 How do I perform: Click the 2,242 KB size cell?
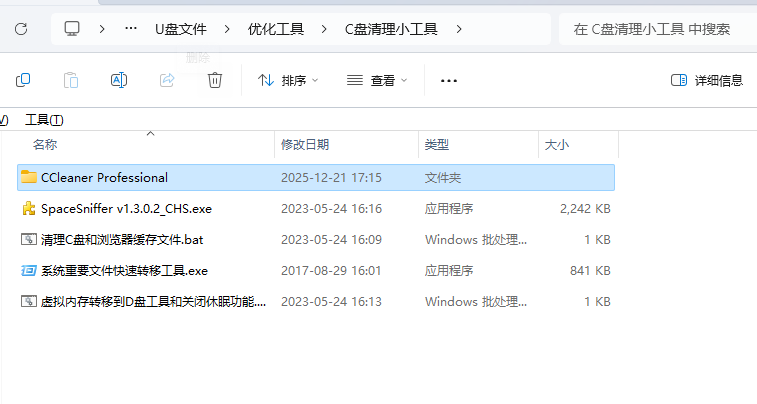click(585, 209)
